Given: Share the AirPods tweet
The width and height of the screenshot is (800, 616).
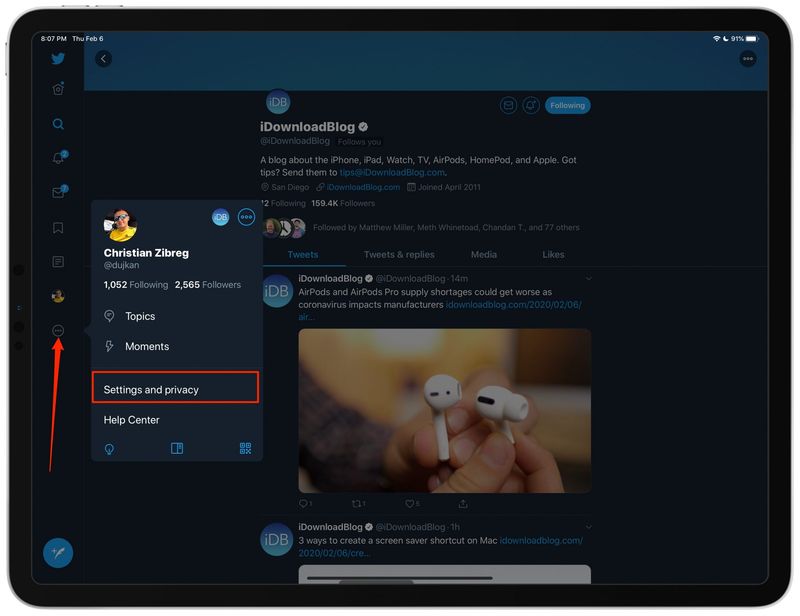Looking at the screenshot, I should [463, 504].
